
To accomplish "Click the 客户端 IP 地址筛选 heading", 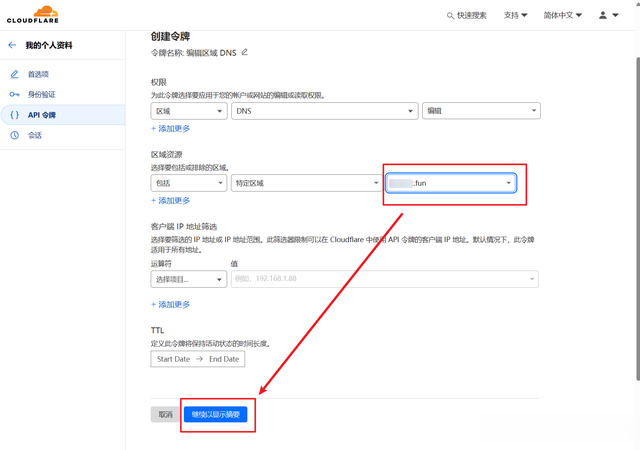I will pyautogui.click(x=184, y=227).
